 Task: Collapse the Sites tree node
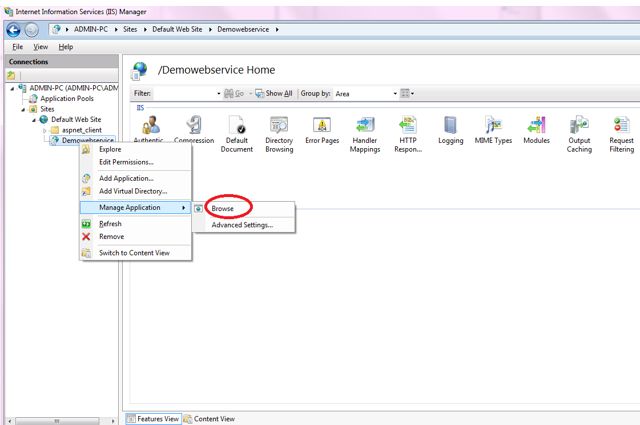(x=23, y=109)
